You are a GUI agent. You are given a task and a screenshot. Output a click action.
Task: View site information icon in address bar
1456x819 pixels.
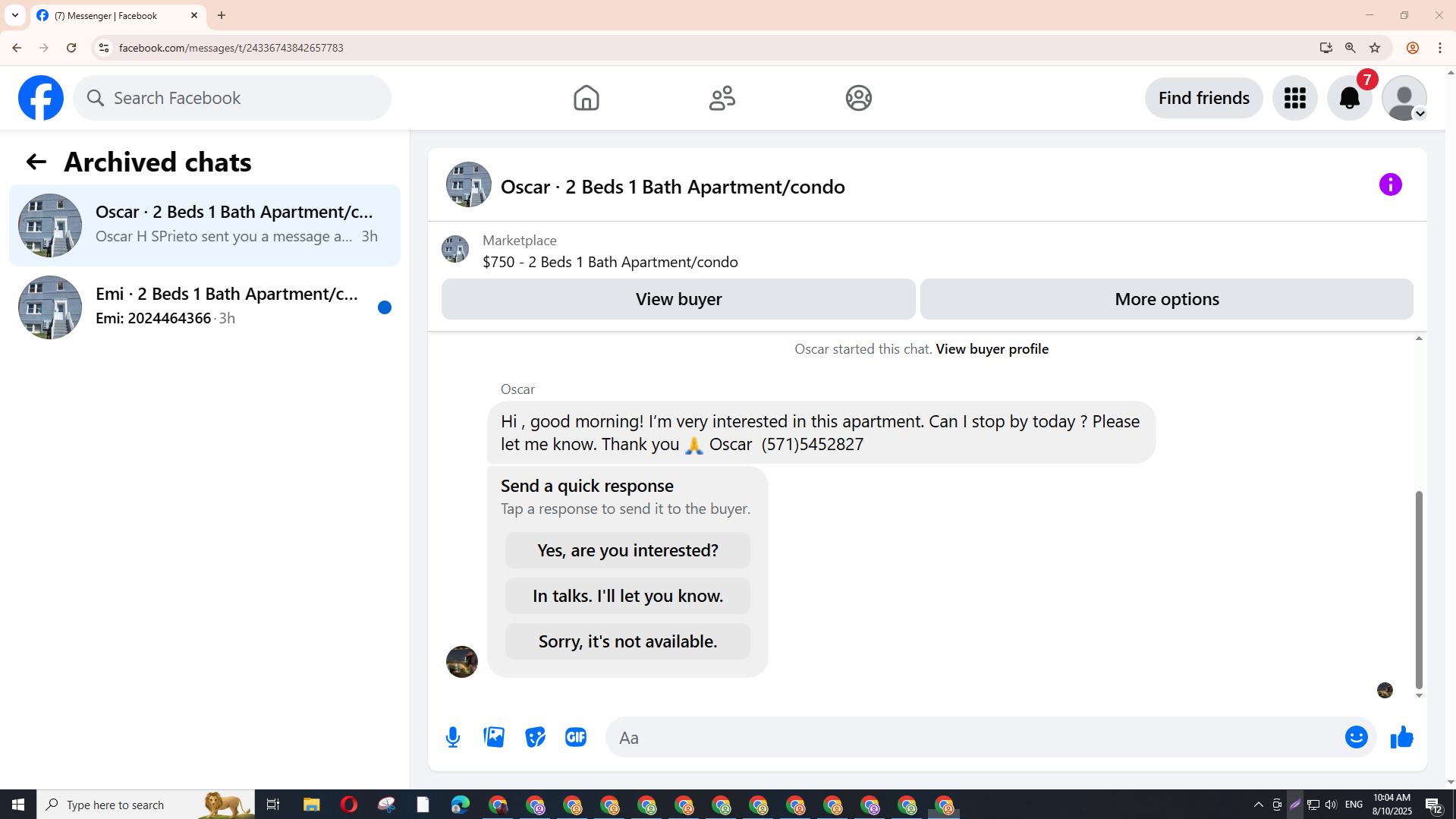104,48
